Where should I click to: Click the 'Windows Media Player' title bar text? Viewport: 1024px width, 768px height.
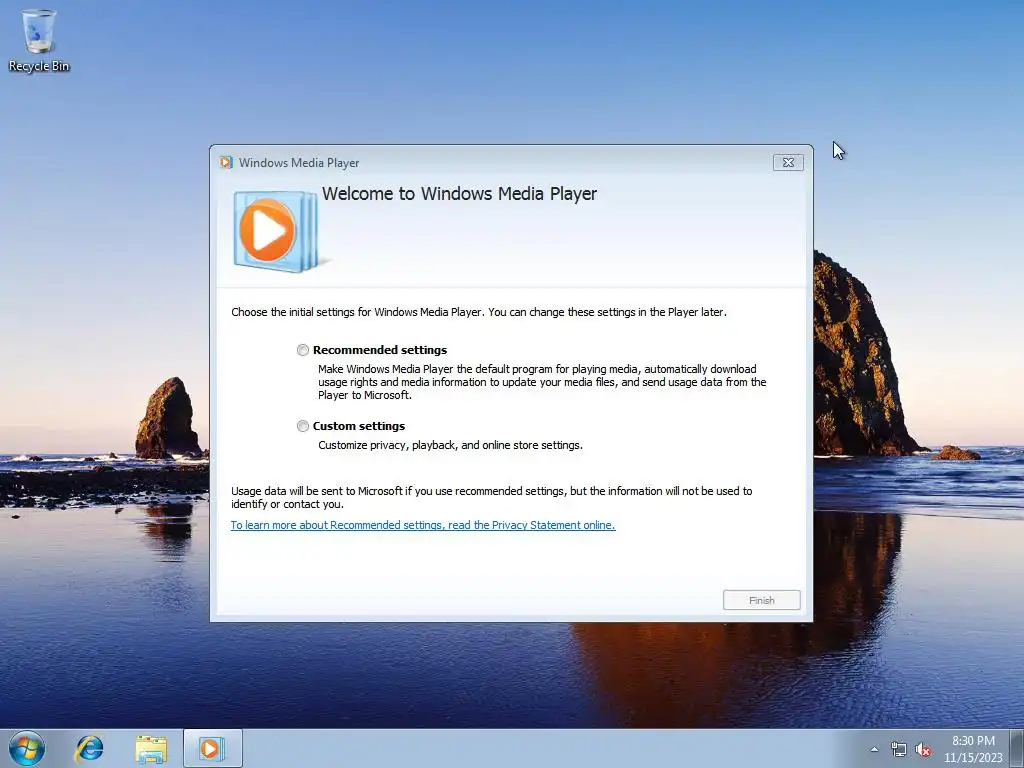[x=299, y=163]
